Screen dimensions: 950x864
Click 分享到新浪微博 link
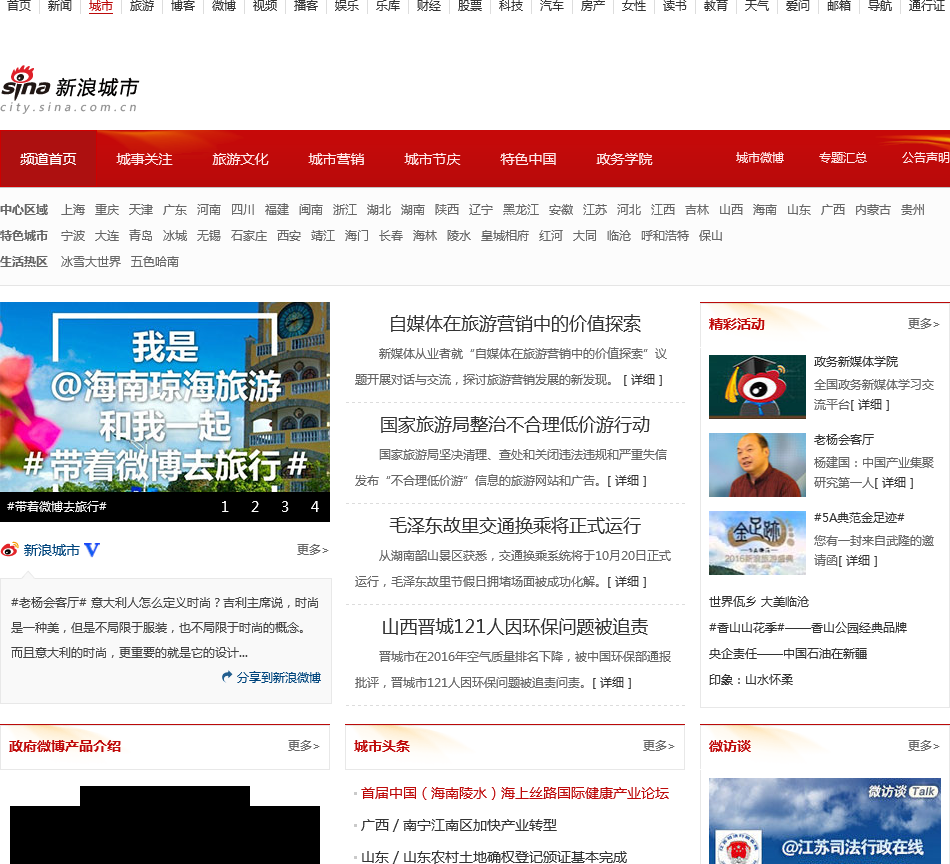(279, 677)
